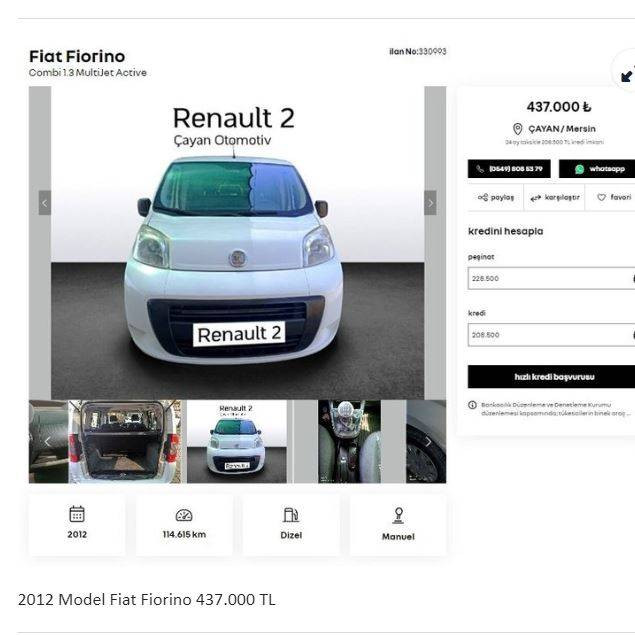Screen dimensions: 635x635
Task: Add listing to favori heart icon
Action: pyautogui.click(x=602, y=198)
